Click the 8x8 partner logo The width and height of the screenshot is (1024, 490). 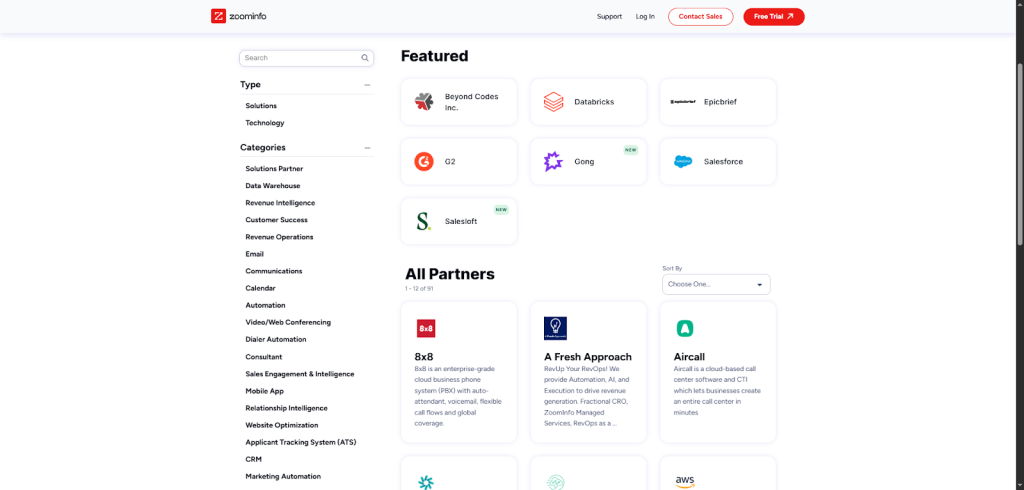pos(426,328)
